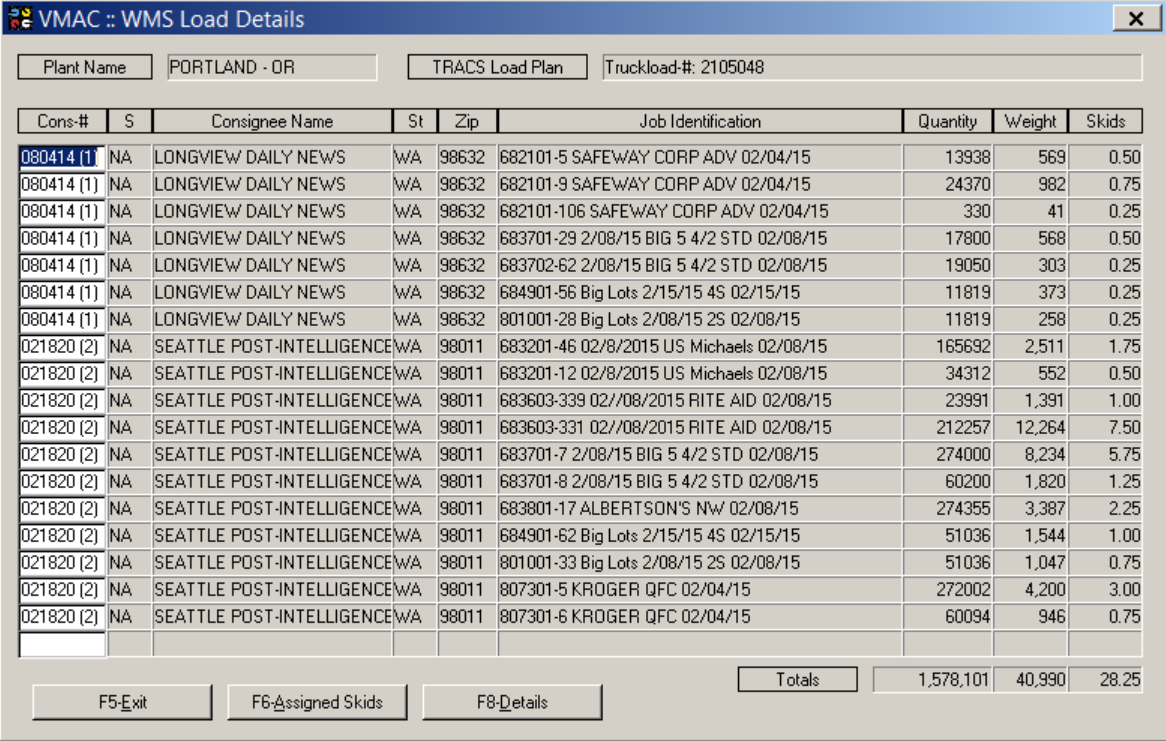Click the empty Cons-# cell in last row
1166x741 pixels.
point(62,644)
